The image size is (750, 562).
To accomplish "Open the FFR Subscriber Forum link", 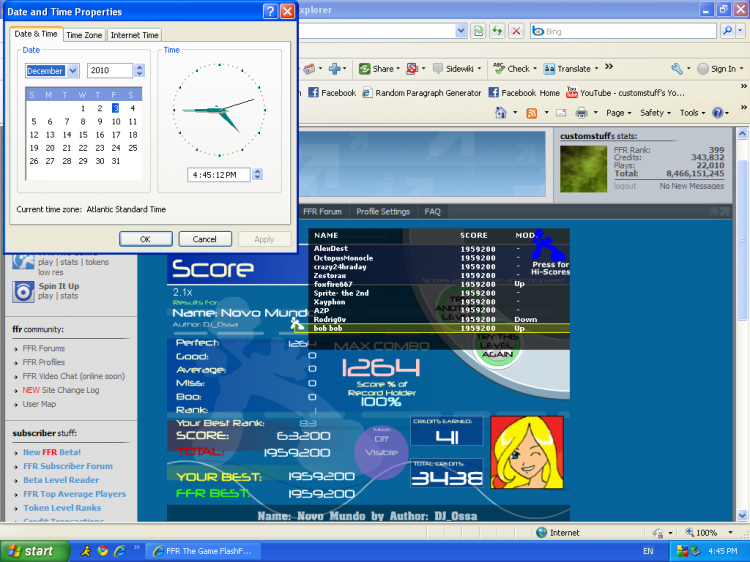I will [x=68, y=466].
